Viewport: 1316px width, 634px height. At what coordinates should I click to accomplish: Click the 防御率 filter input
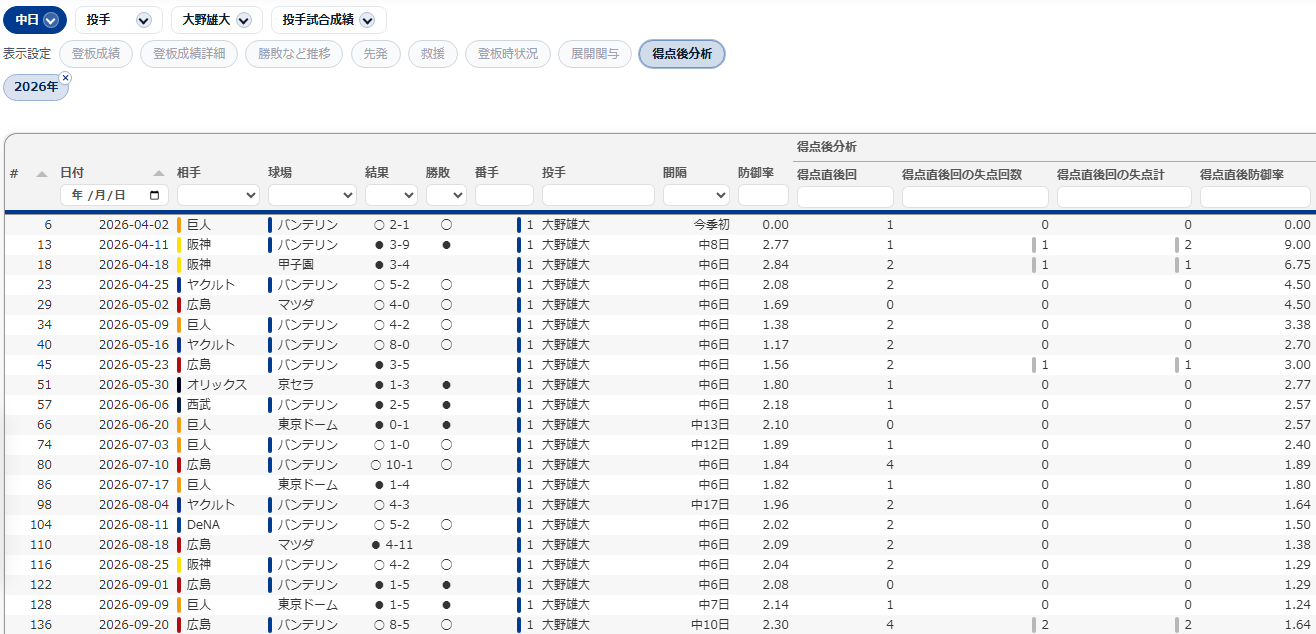pos(763,195)
